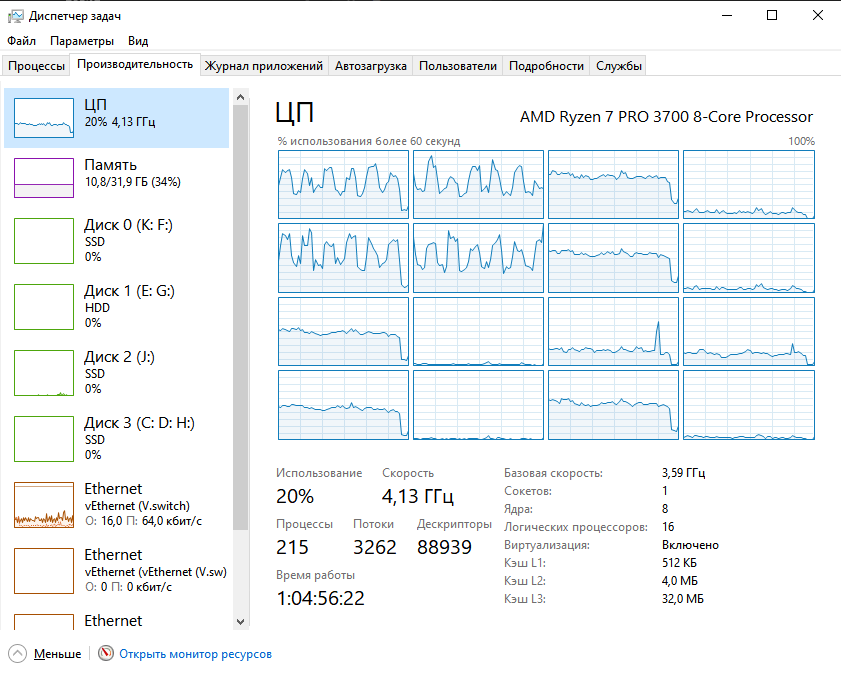Viewport: 841px width, 678px height.
Task: Click the bottom-right logical processor graph
Action: (x=749, y=405)
